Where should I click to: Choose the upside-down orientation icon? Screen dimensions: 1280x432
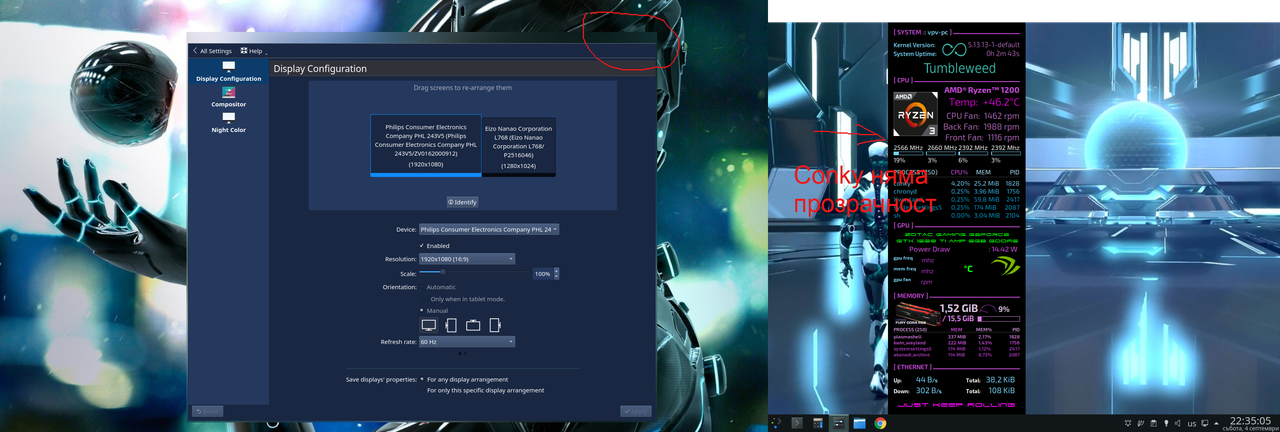pos(473,325)
